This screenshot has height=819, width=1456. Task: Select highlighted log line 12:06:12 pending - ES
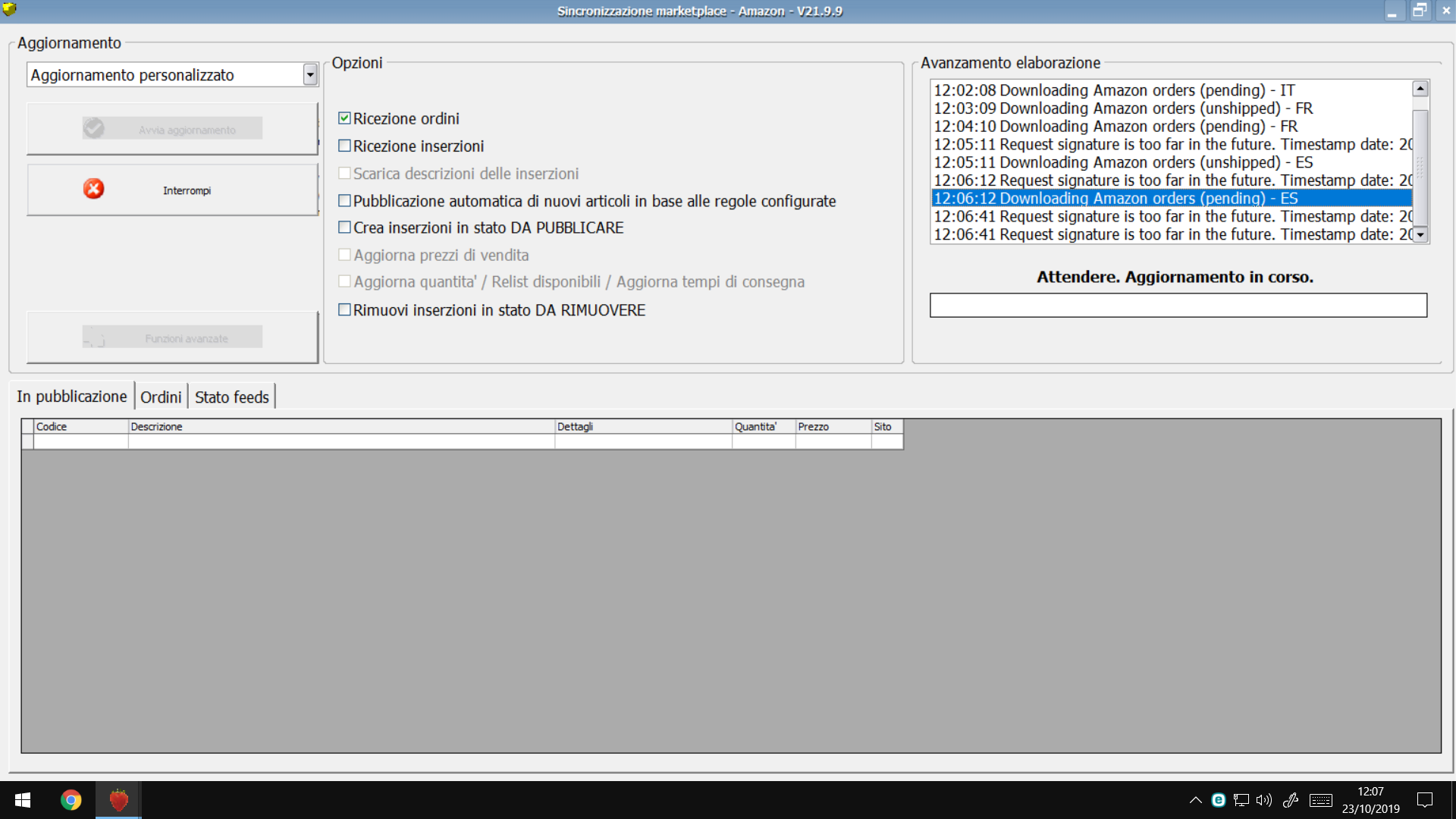point(1172,199)
